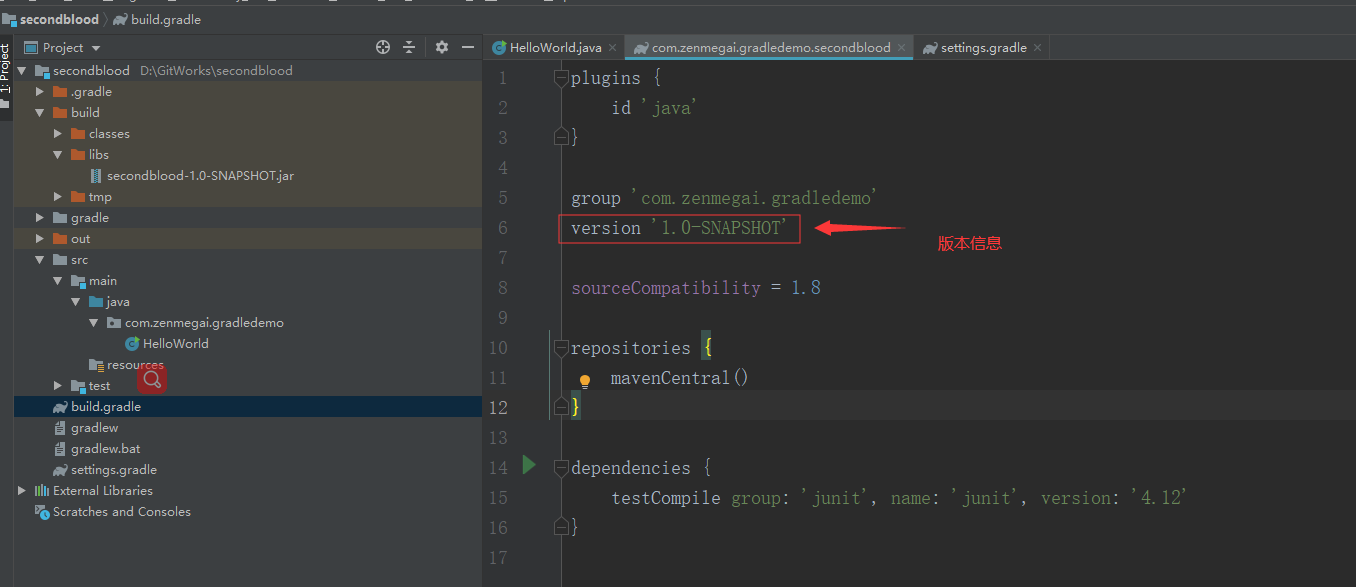Click the External Libraries bar-chart icon

[x=42, y=491]
